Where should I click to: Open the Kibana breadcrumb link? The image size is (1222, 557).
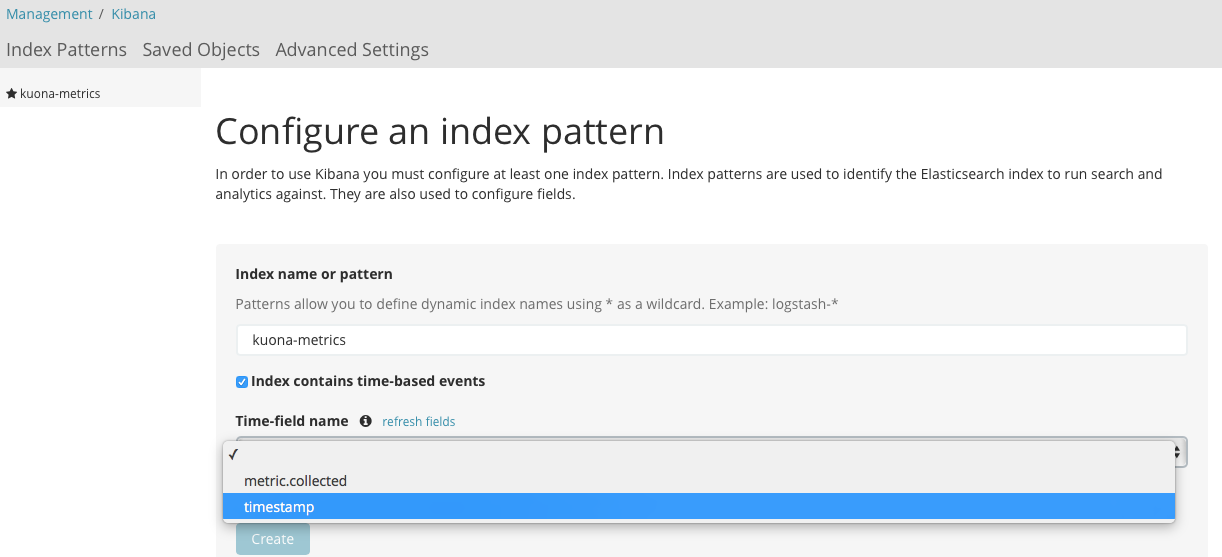pos(133,14)
